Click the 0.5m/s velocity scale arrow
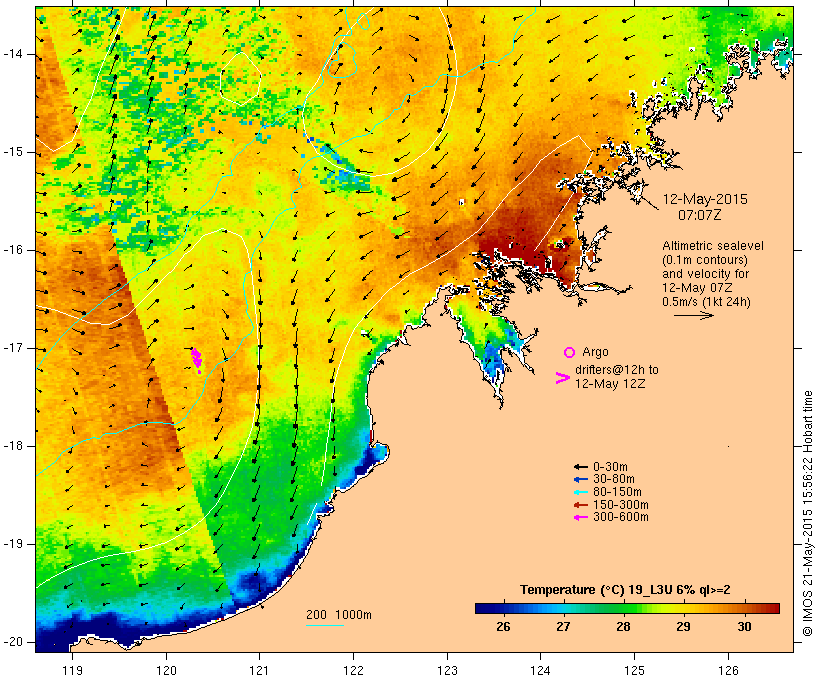The height and width of the screenshot is (680, 820). [x=693, y=315]
